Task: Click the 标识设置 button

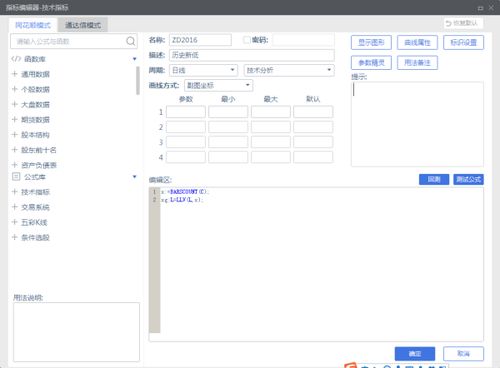Action: click(463, 42)
